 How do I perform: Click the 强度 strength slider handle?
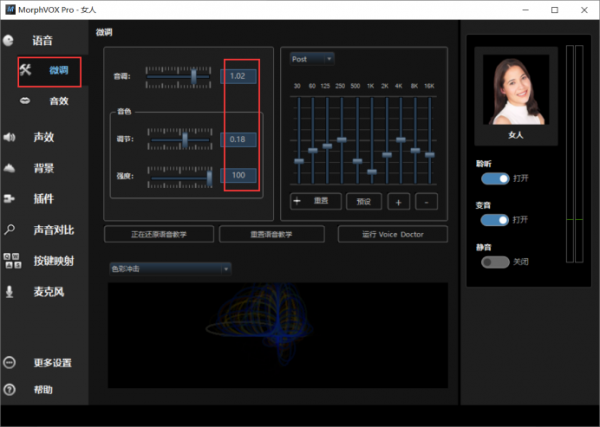pos(209,178)
